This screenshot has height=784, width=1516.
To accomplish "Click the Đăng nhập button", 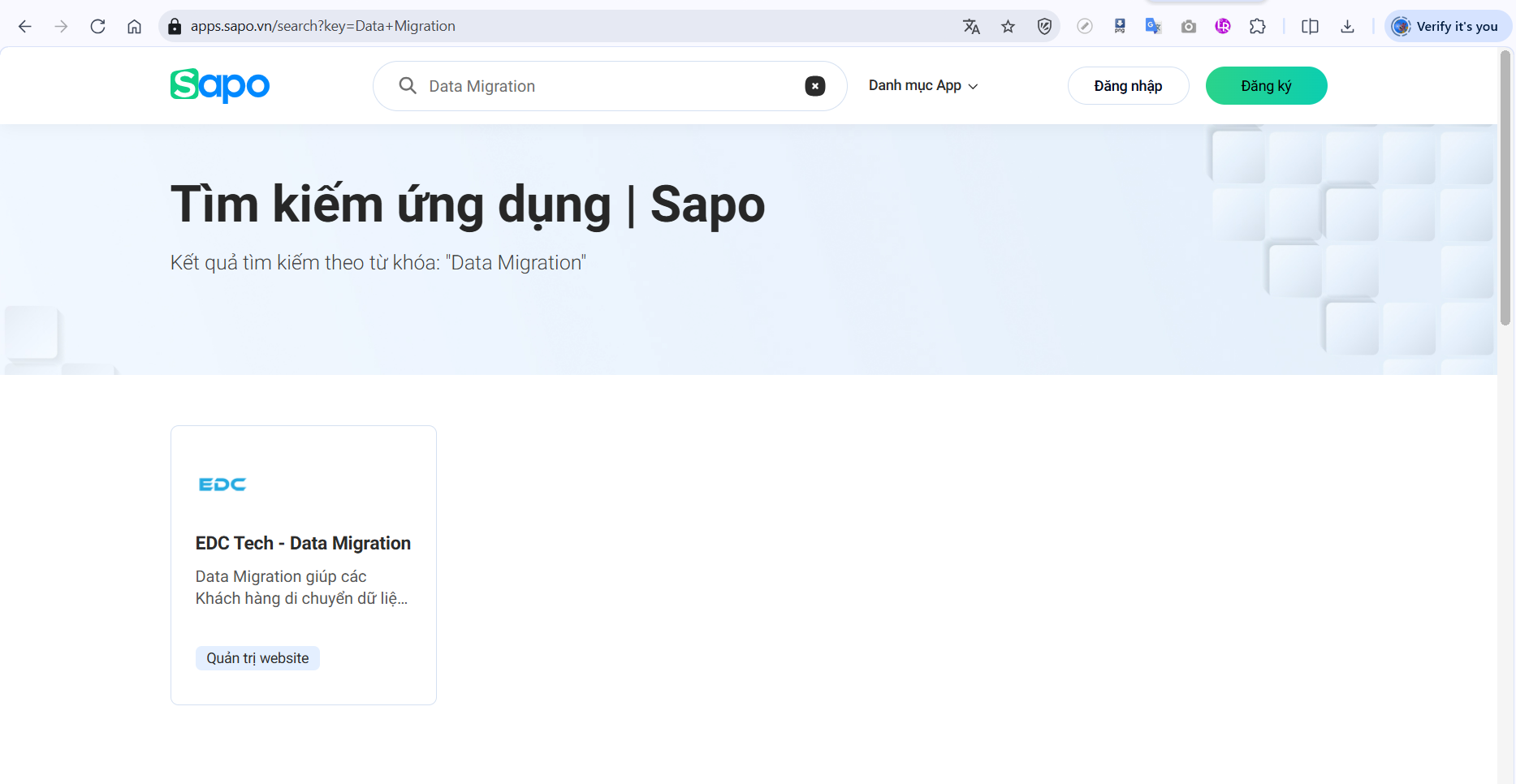I will click(1129, 86).
